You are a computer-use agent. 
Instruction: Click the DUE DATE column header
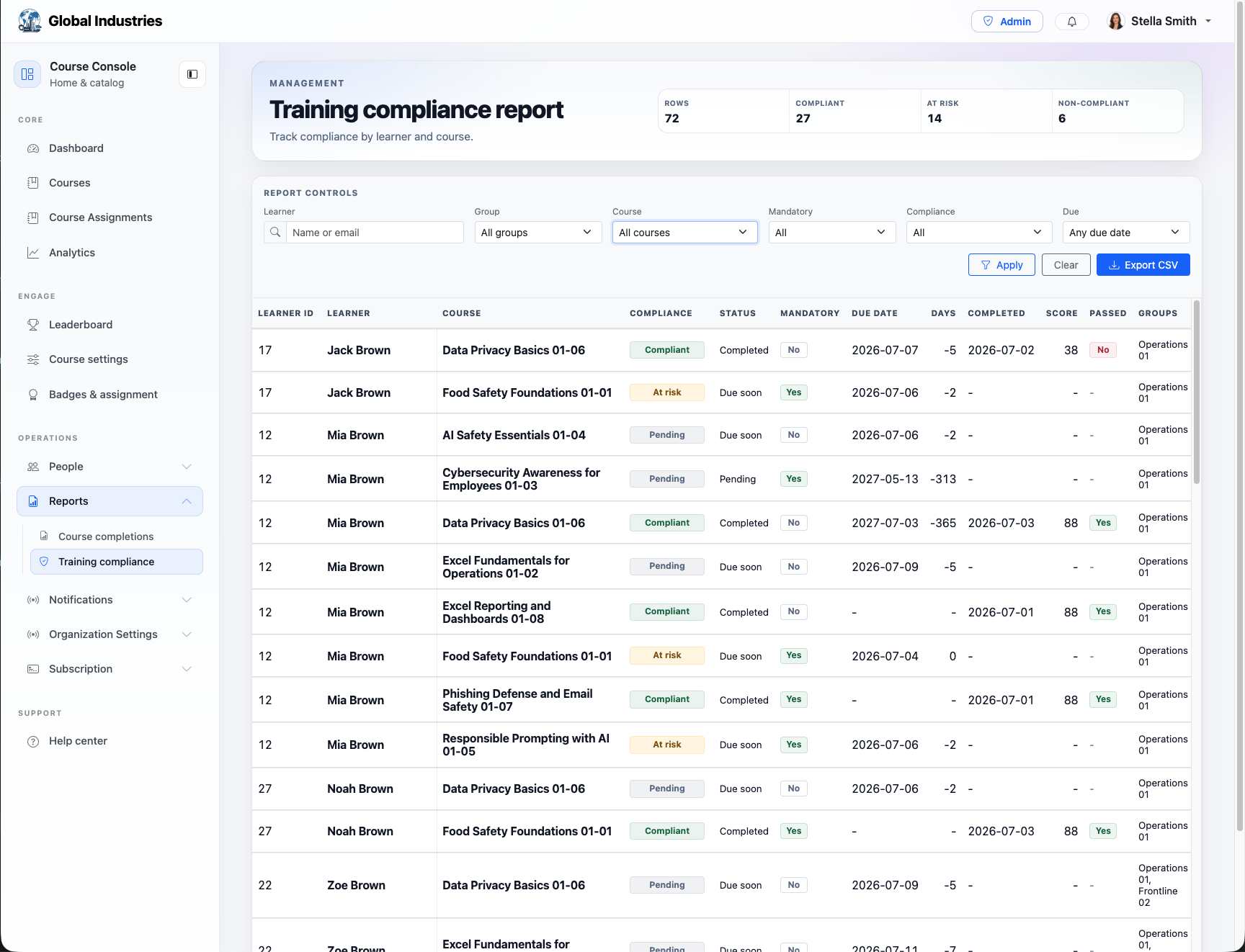point(874,313)
